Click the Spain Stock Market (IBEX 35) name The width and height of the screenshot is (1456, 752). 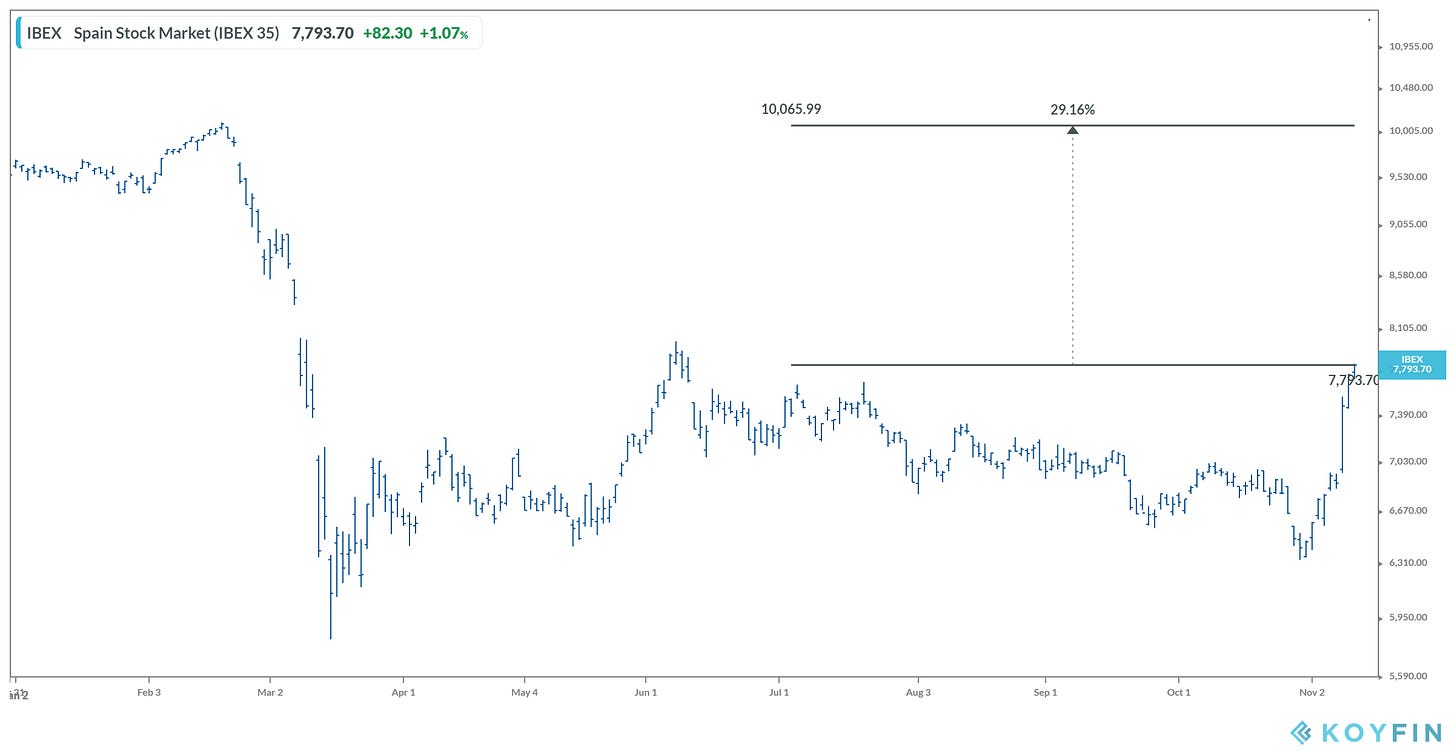[176, 33]
